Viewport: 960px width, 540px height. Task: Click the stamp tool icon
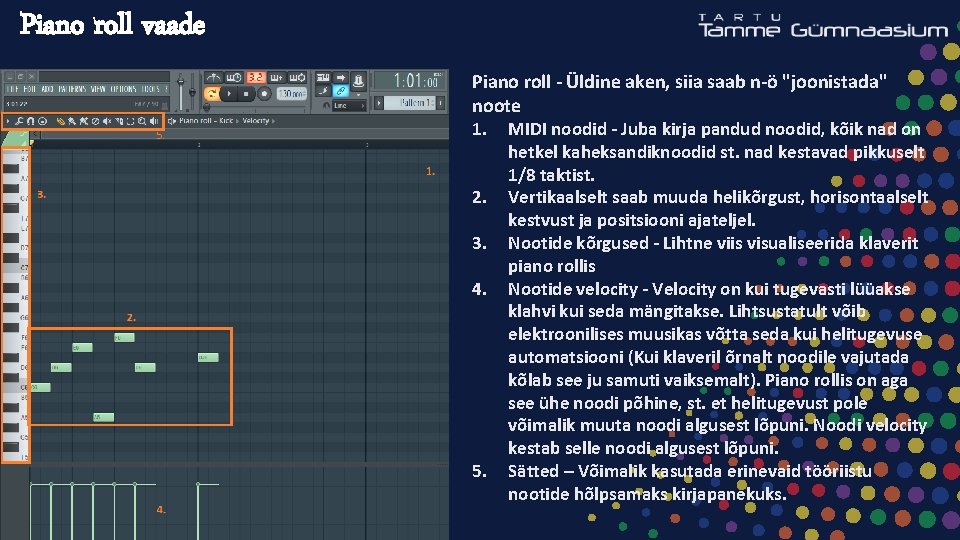[42, 121]
